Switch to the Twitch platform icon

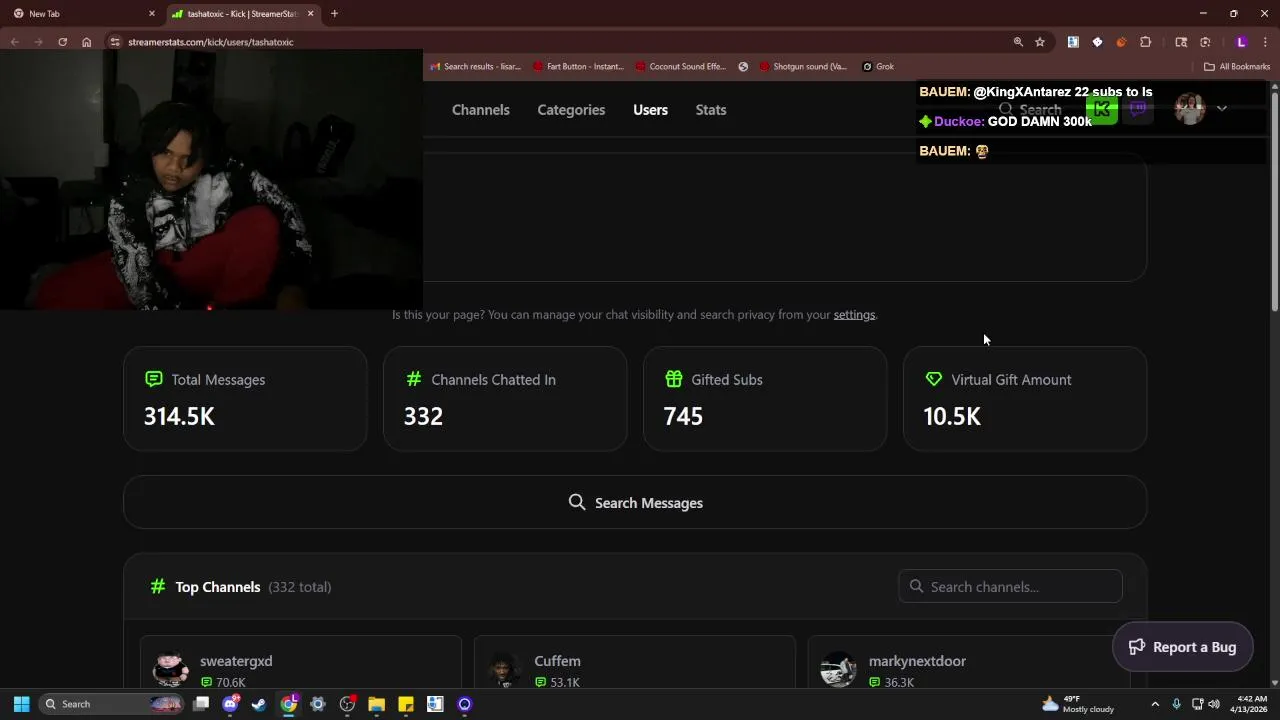[x=1138, y=110]
